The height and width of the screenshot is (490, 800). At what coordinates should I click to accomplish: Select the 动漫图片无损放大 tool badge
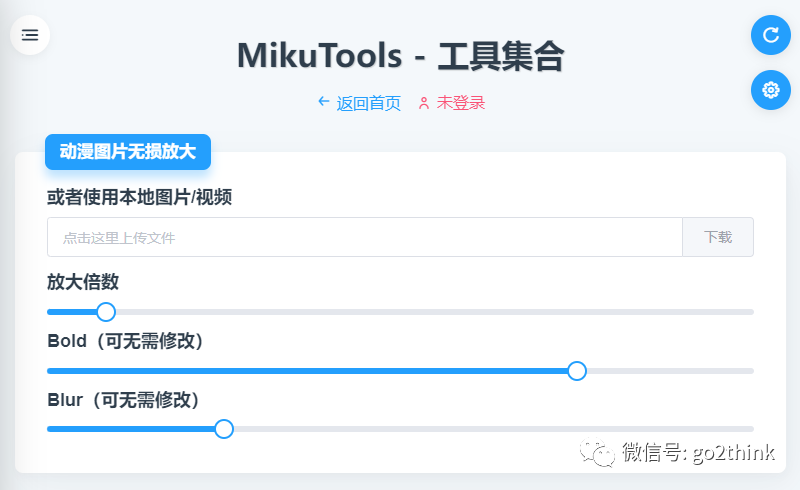[128, 152]
